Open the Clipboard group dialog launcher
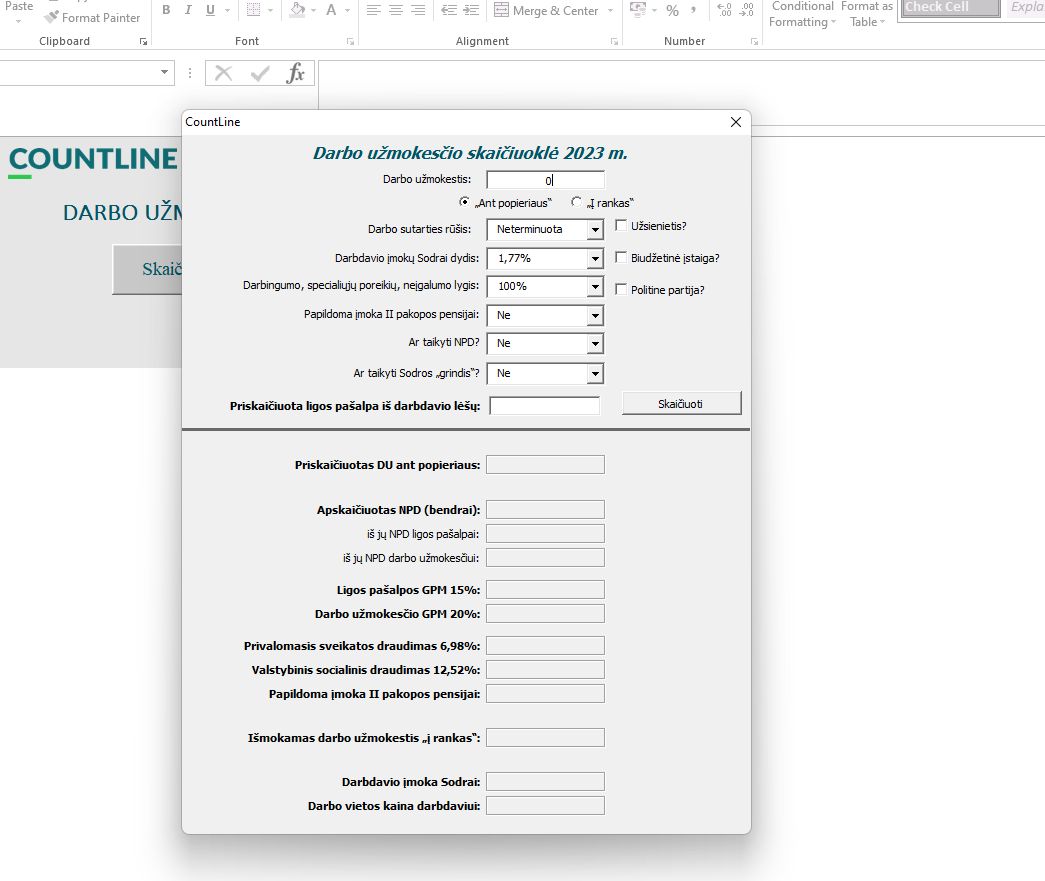Viewport: 1045px width, 881px height. 143,41
